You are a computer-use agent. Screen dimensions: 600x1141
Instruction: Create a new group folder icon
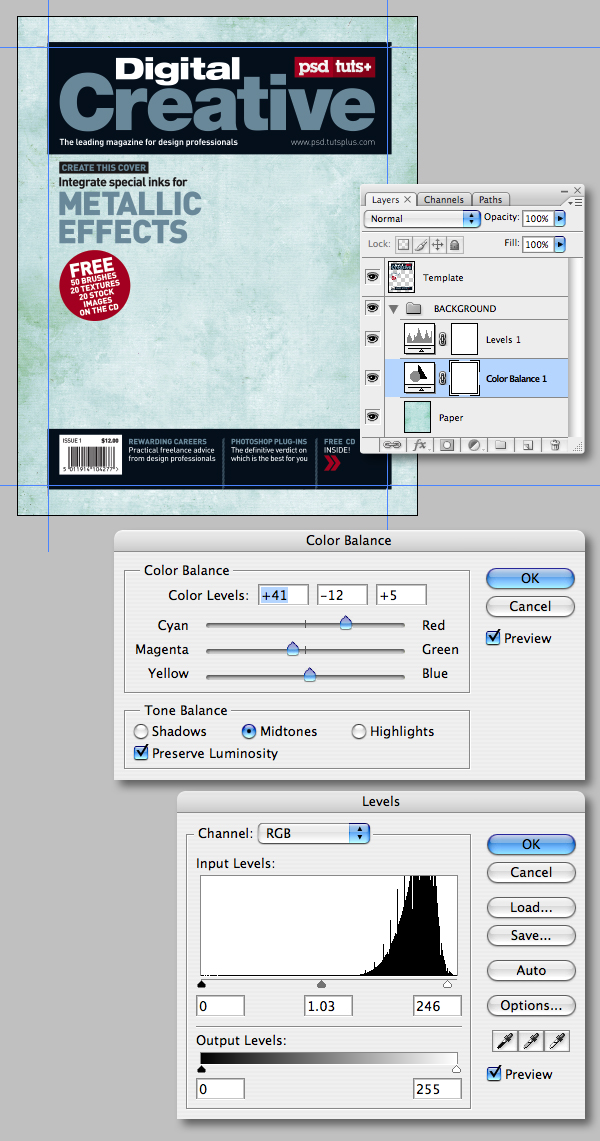tap(500, 445)
